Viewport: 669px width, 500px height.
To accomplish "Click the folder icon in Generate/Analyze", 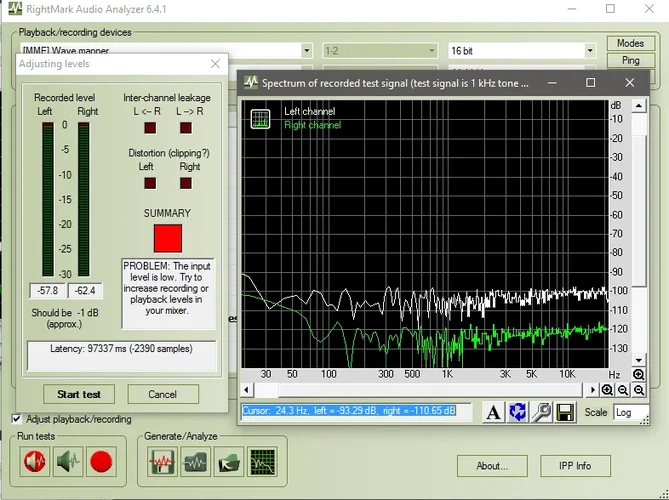I will [x=229, y=461].
